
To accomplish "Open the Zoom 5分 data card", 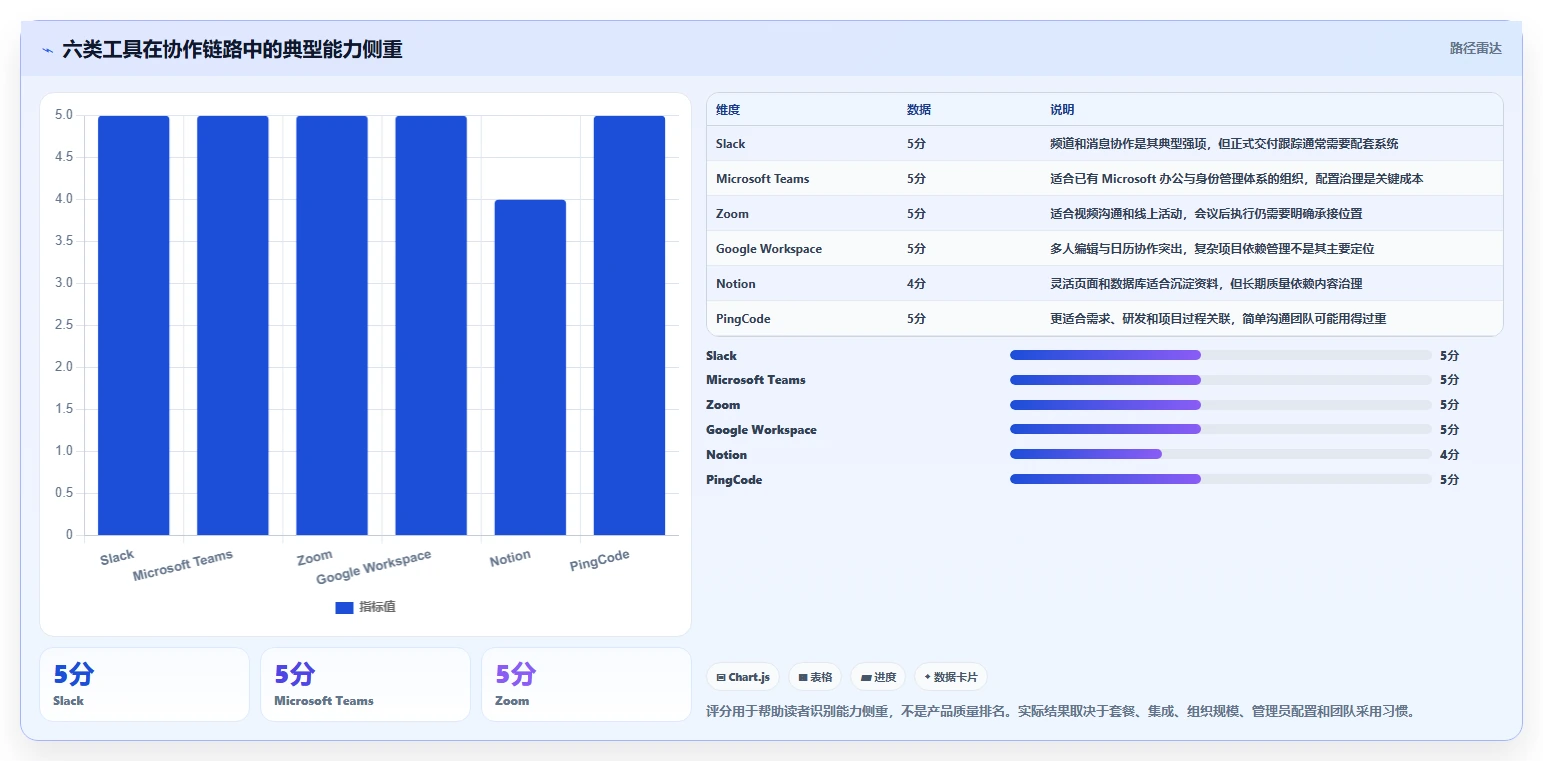I will tap(586, 684).
